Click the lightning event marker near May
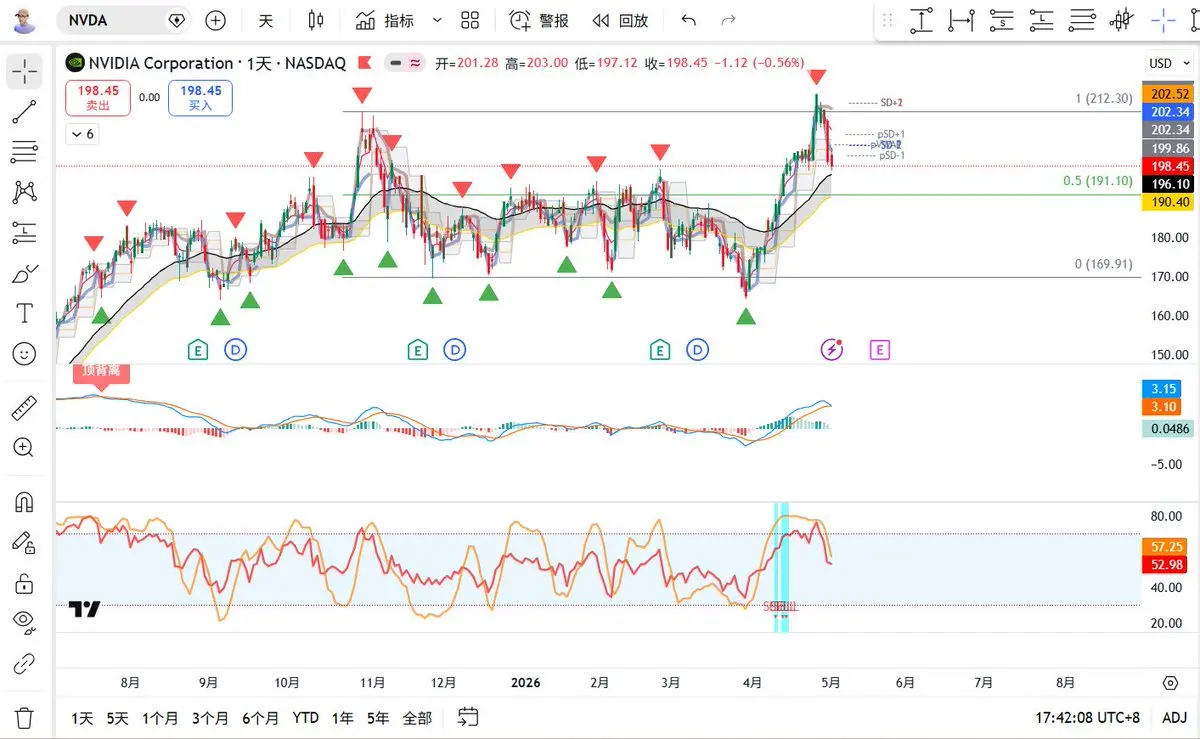1200x739 pixels. coord(832,349)
